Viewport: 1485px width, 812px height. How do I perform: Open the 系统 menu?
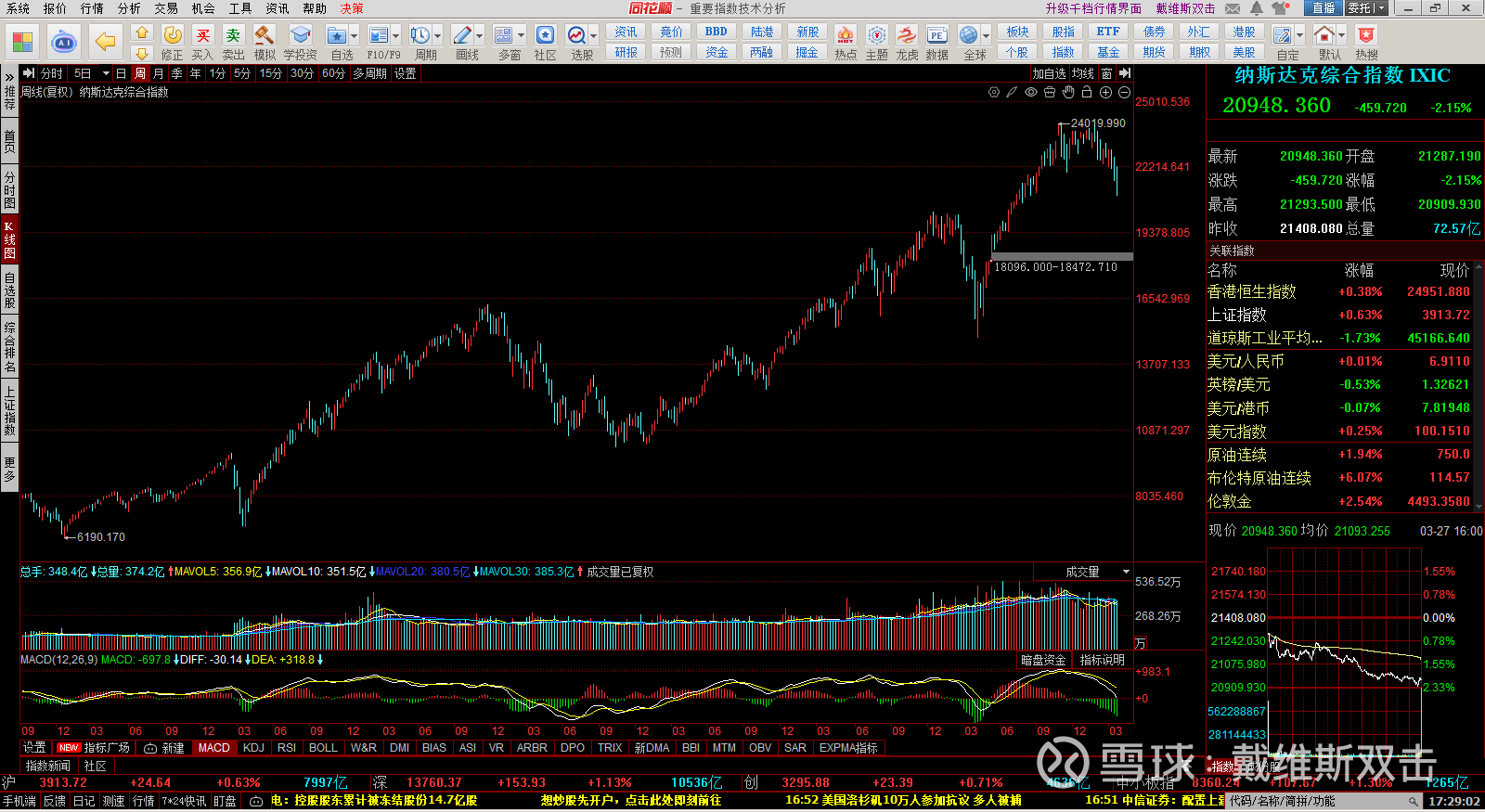click(x=18, y=8)
